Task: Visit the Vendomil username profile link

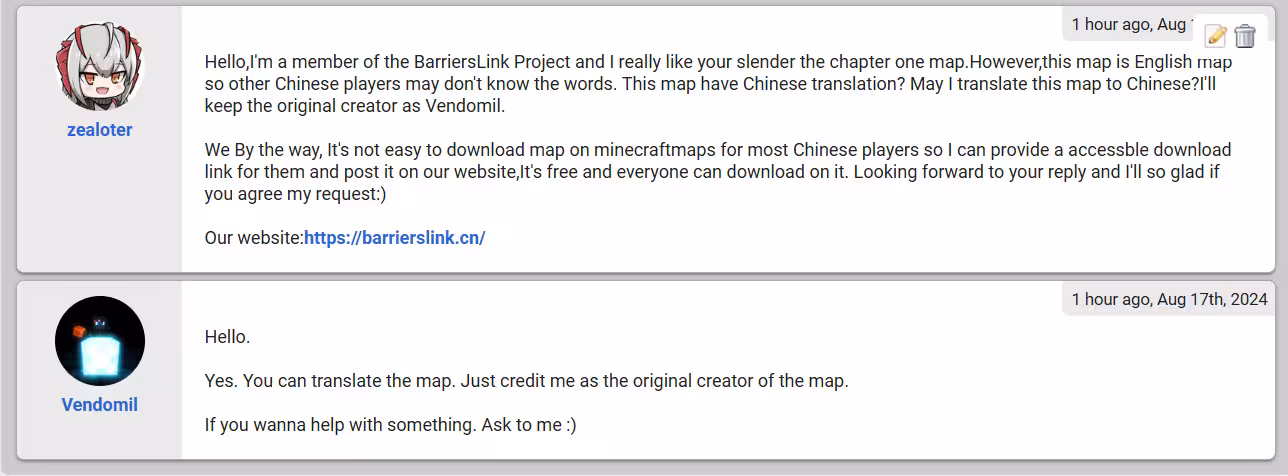Action: tap(100, 405)
